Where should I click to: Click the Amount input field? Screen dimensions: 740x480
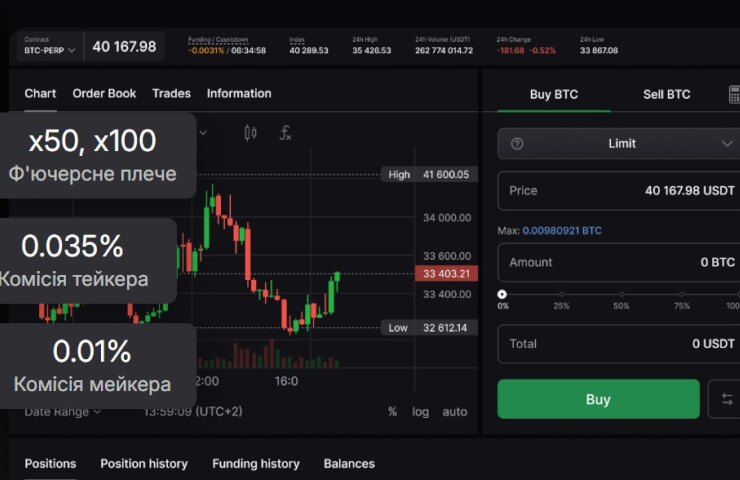click(620, 262)
